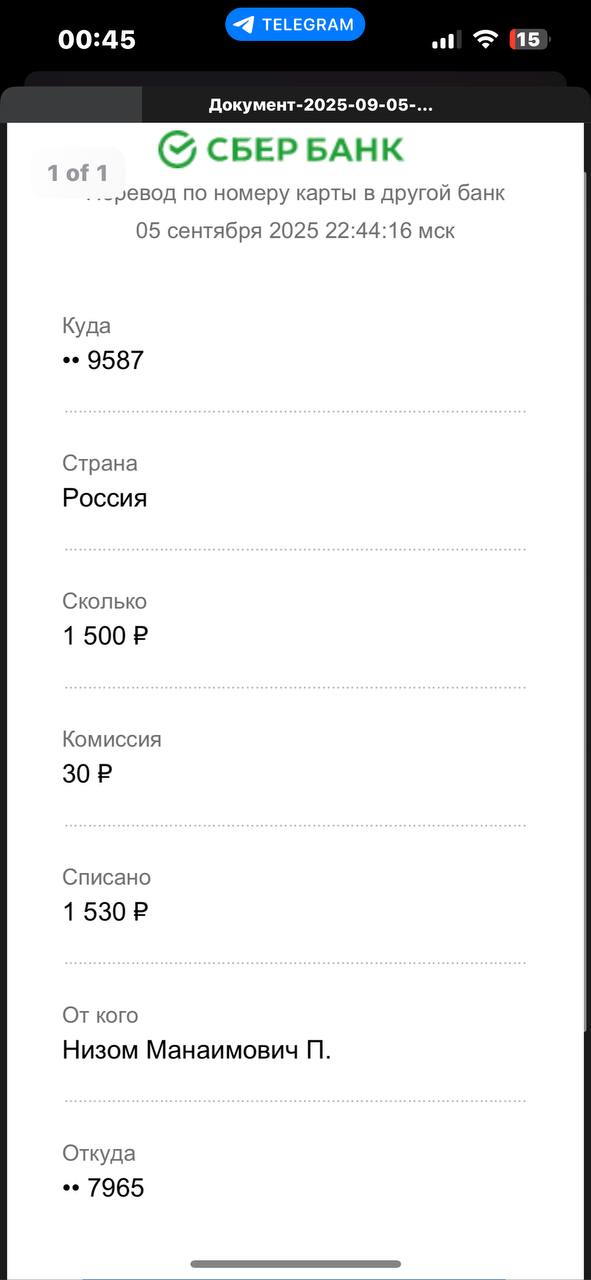Tap the document title Документ-2025-09-05
Screen dimensions: 591x1280
[x=321, y=105]
